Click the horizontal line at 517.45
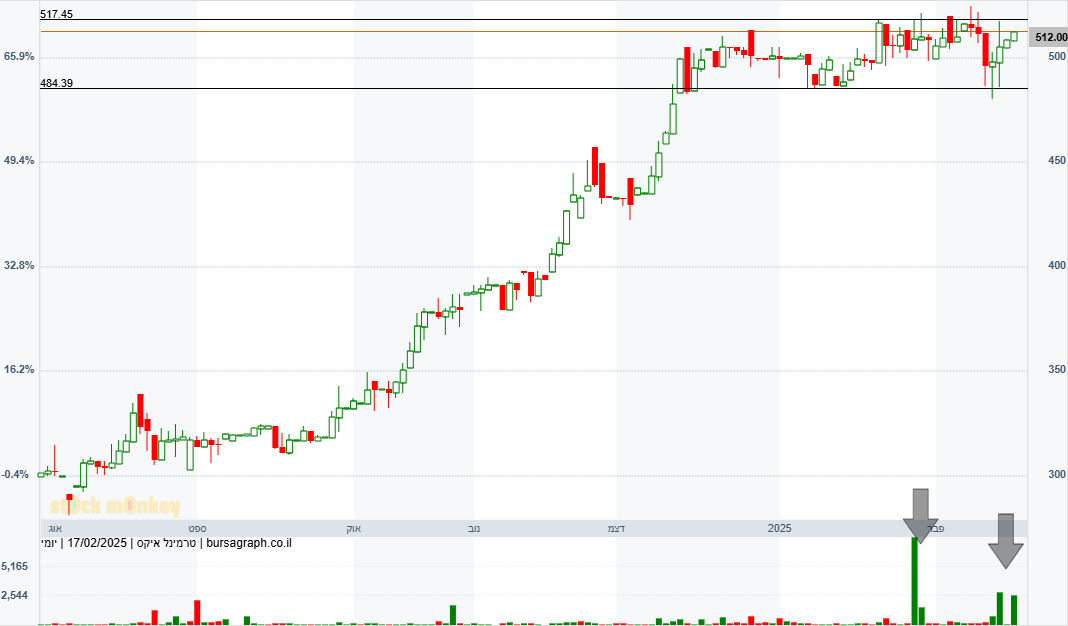Viewport: 1068px width, 626px height. click(x=534, y=20)
